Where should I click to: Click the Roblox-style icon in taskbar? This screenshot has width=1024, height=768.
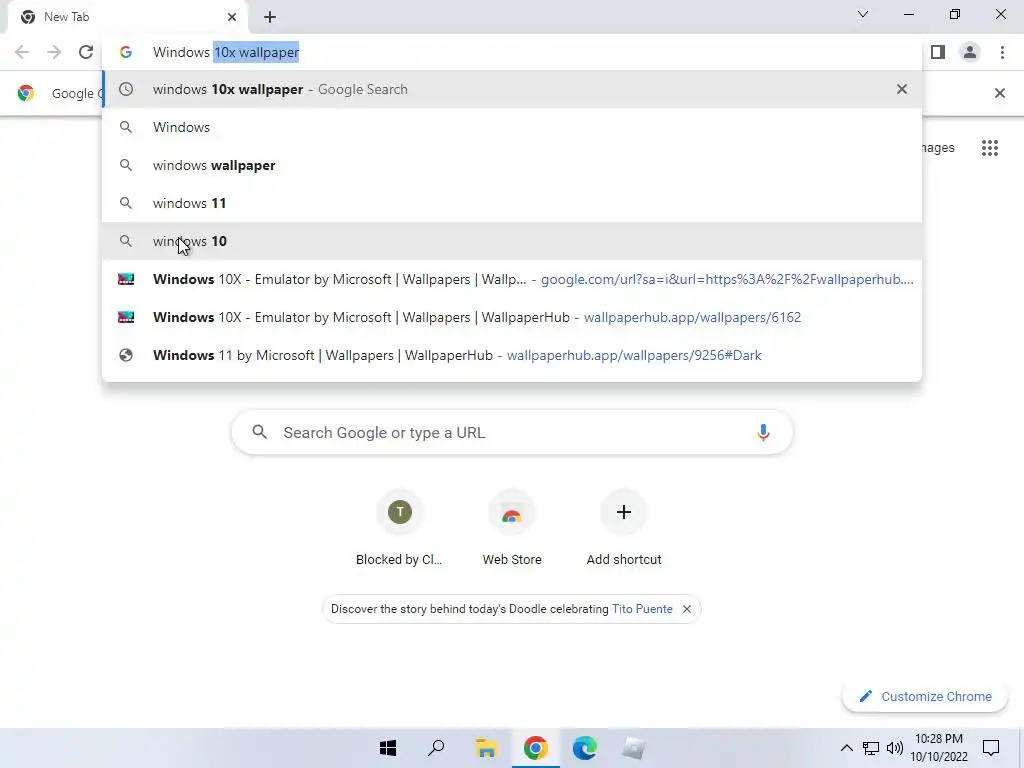[x=633, y=748]
